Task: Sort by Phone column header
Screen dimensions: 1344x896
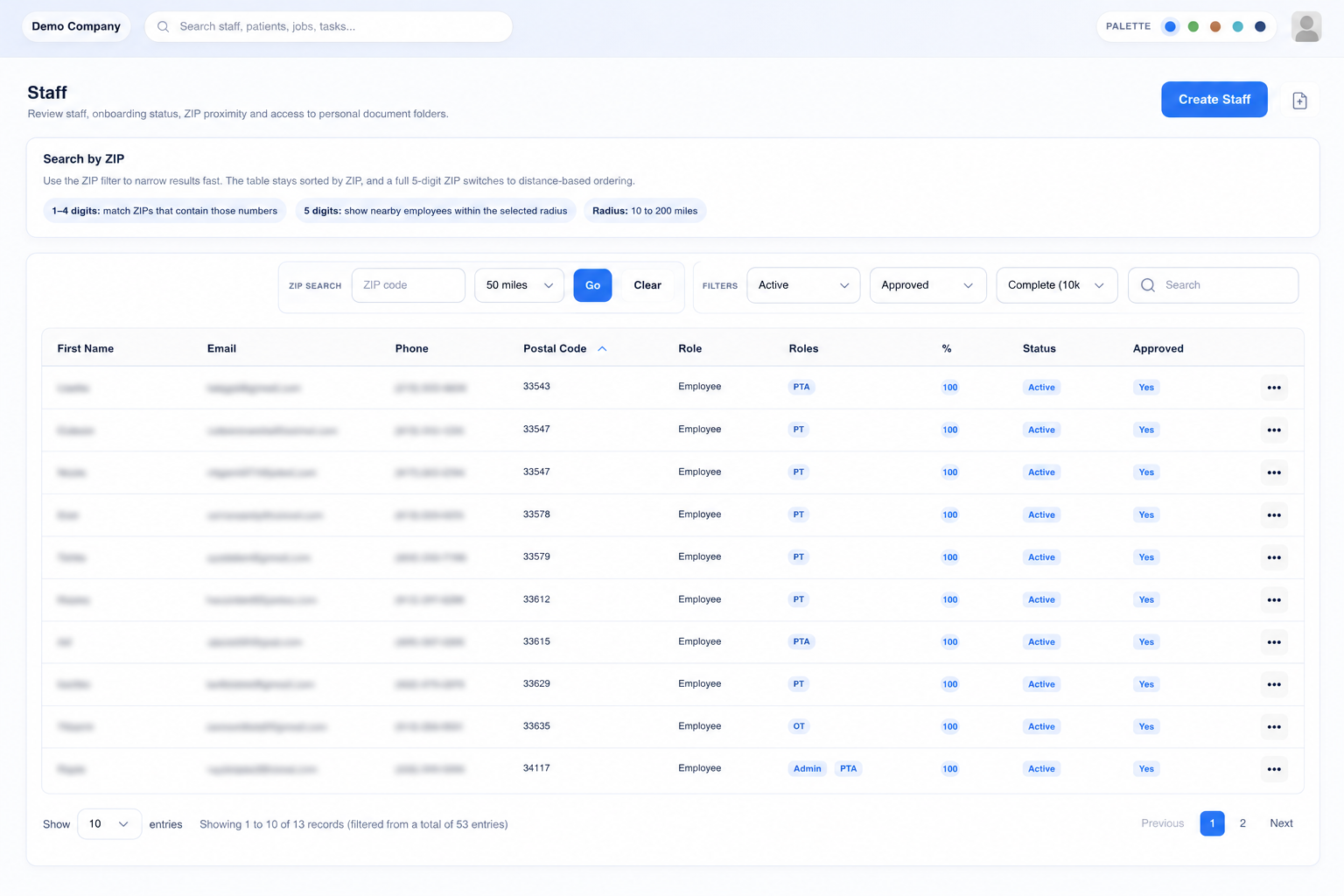Action: 411,348
